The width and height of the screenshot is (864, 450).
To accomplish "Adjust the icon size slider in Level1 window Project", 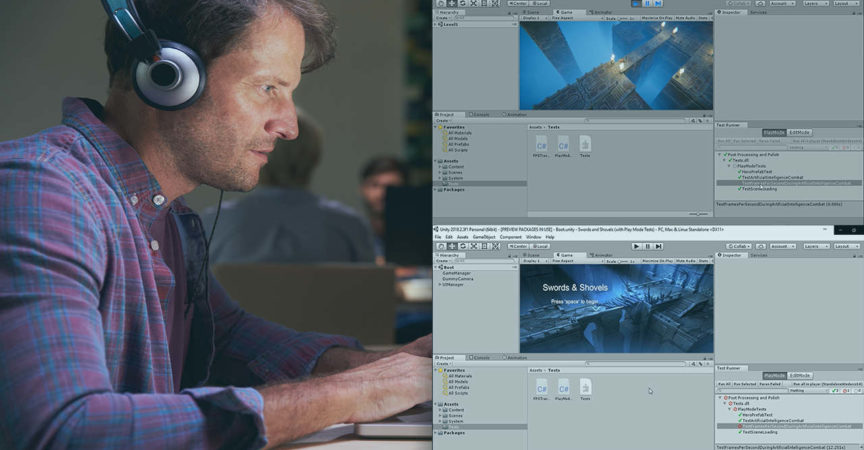I will click(698, 214).
